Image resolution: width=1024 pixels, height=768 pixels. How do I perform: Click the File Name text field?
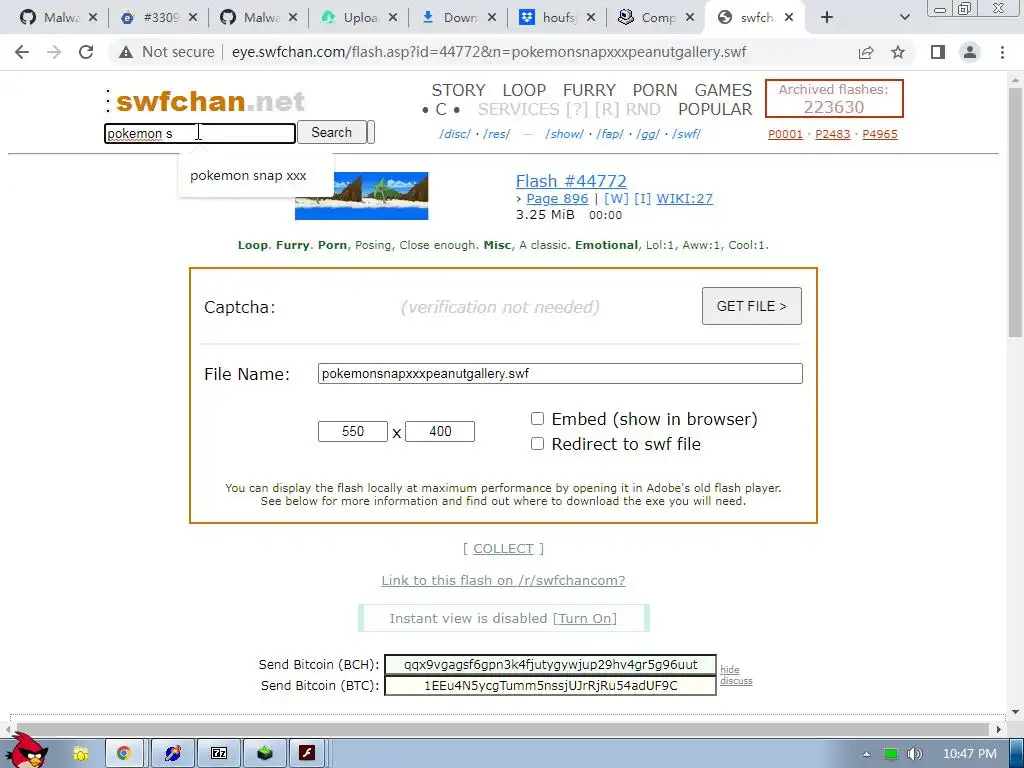coord(560,374)
